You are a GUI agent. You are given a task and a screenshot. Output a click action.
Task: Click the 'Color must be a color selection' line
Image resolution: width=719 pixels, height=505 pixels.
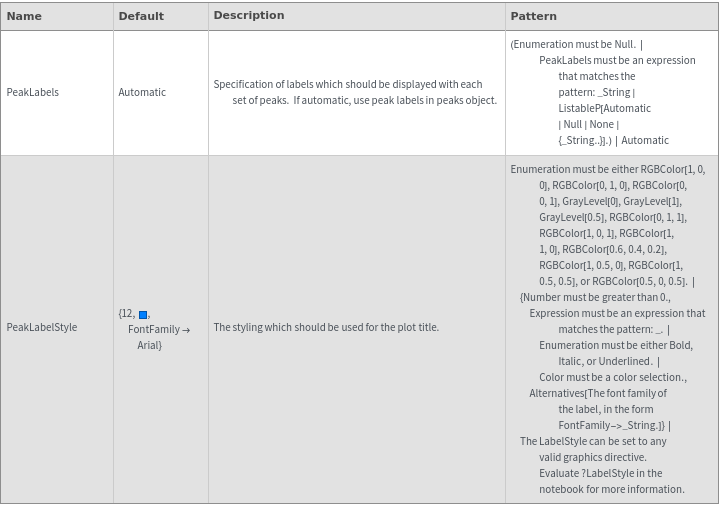click(x=612, y=377)
